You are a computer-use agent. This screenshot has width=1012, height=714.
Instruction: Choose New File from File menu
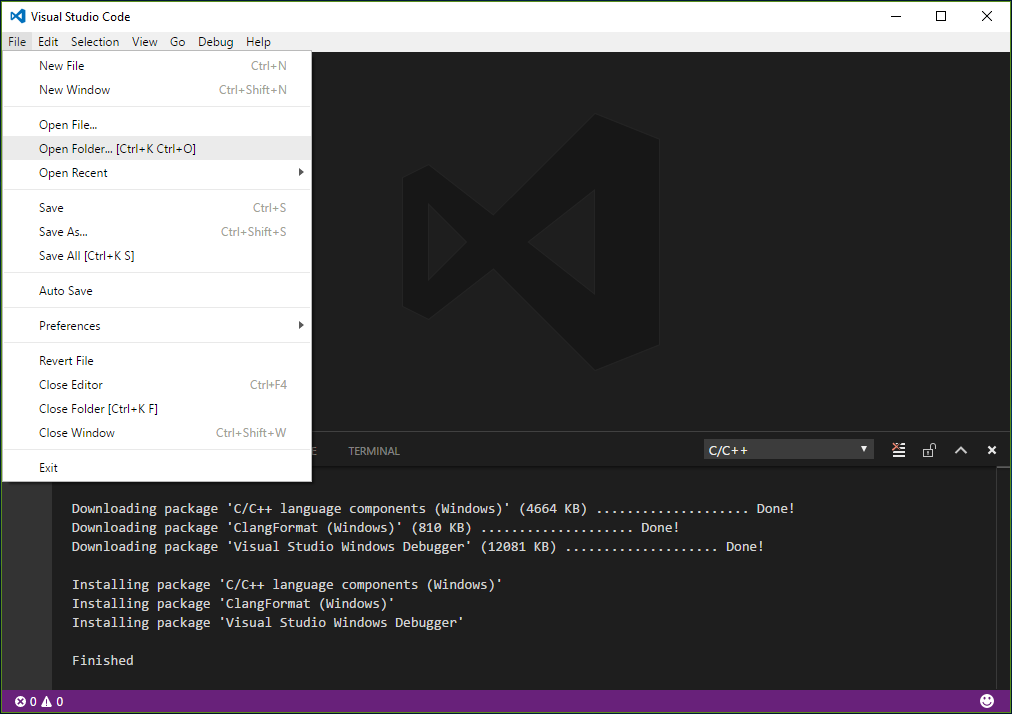pos(157,66)
